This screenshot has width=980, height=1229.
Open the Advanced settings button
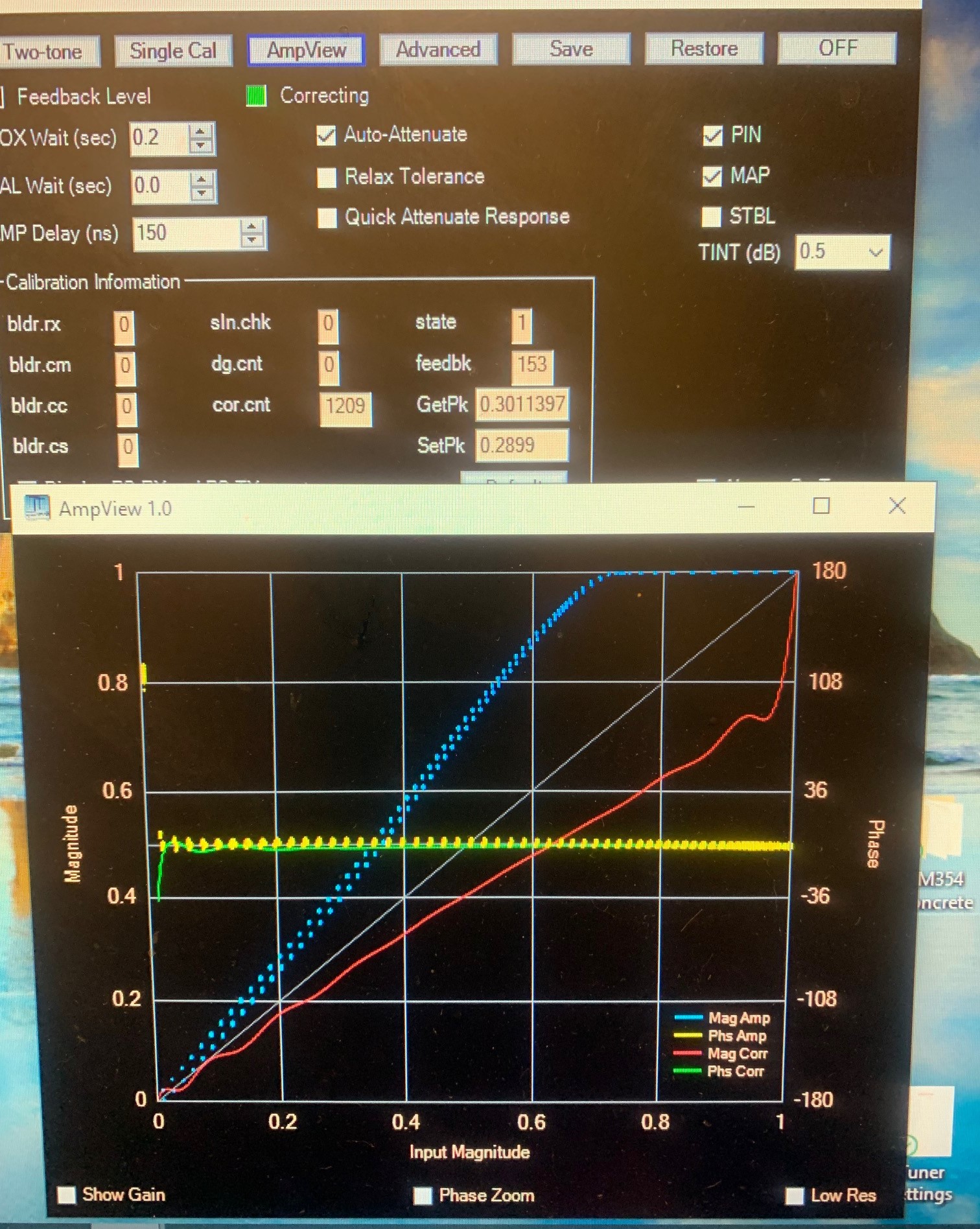(438, 49)
